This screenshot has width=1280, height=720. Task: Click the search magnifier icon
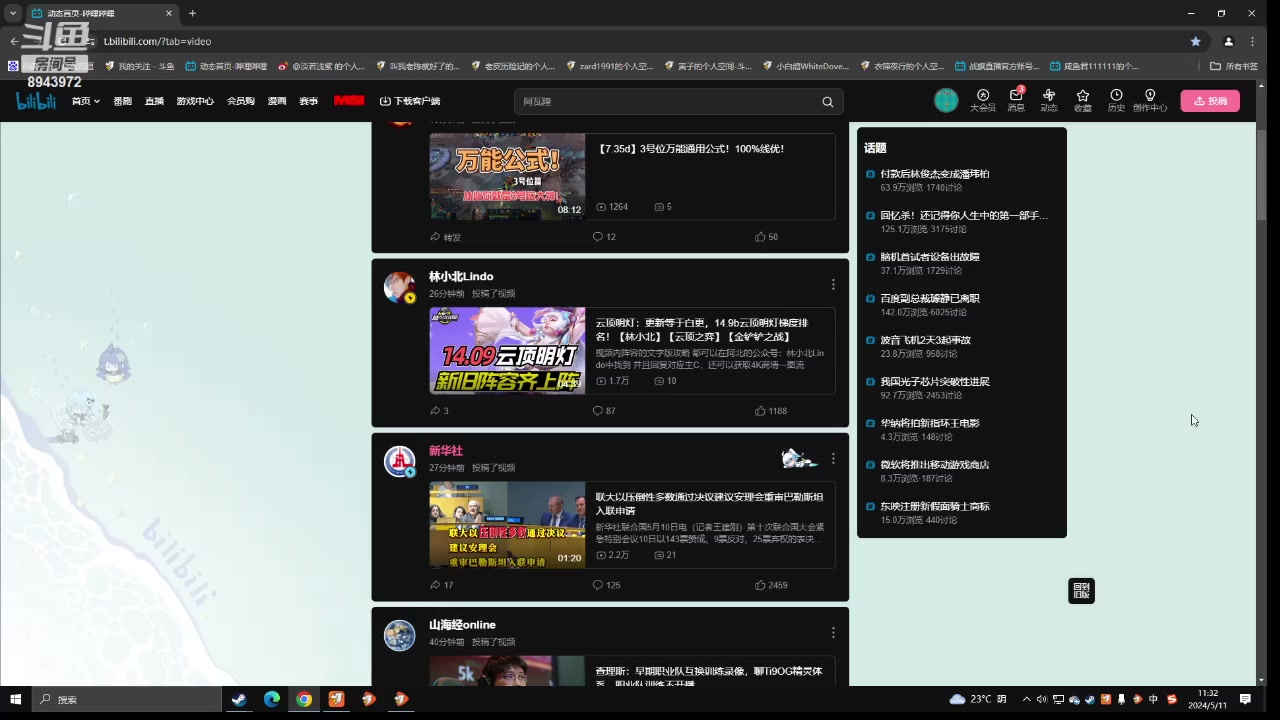[x=828, y=102]
